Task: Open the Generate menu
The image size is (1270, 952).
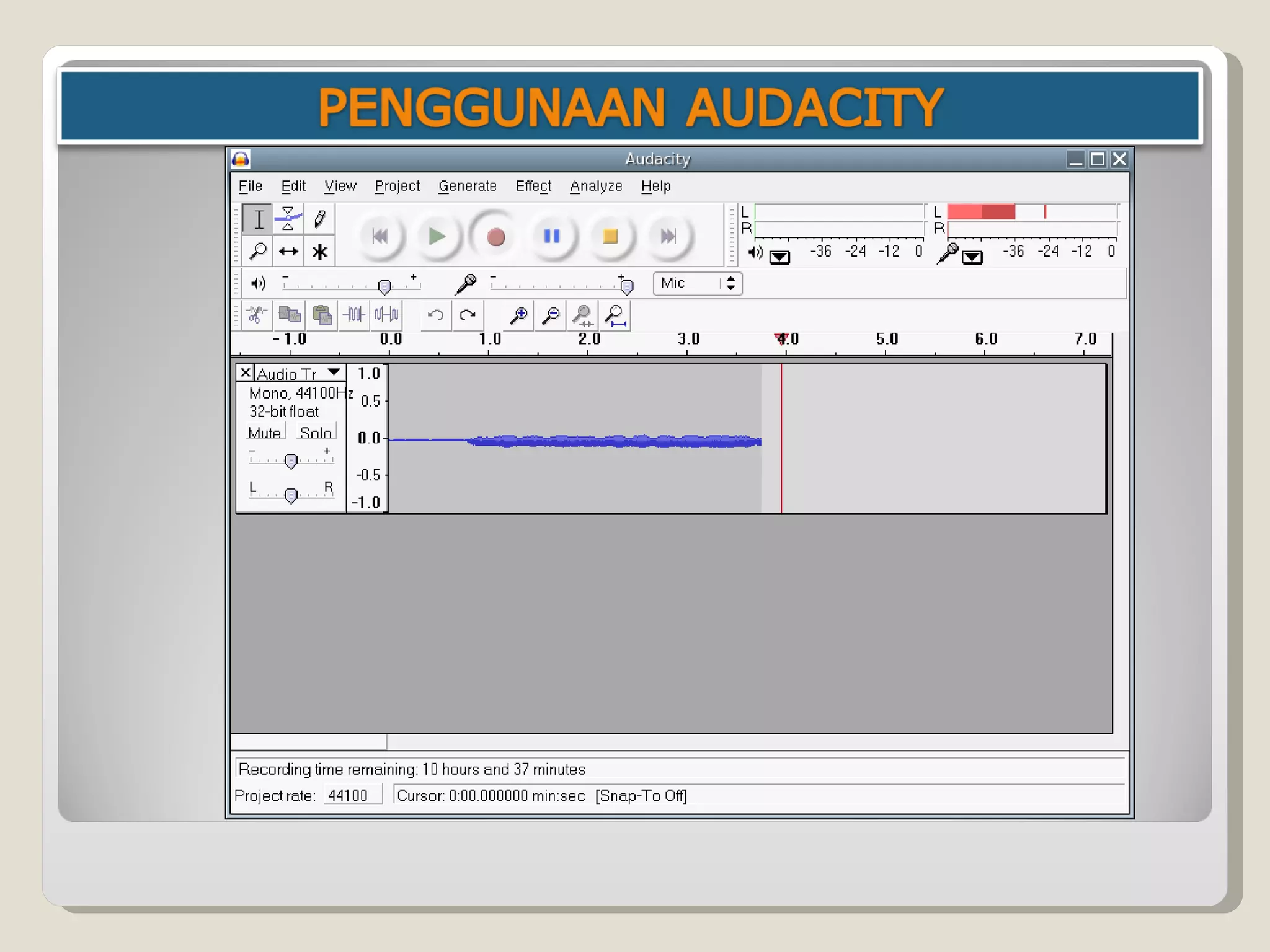Action: pyautogui.click(x=467, y=186)
